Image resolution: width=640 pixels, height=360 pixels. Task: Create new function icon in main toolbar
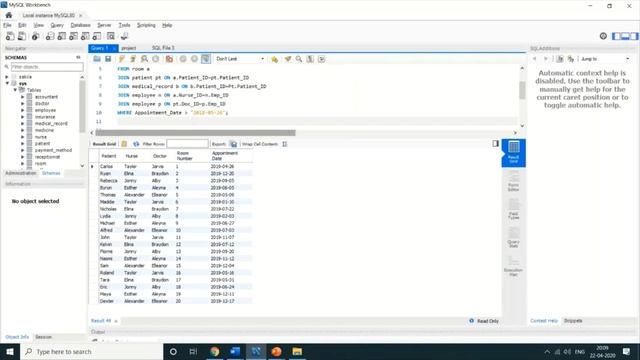(97, 36)
